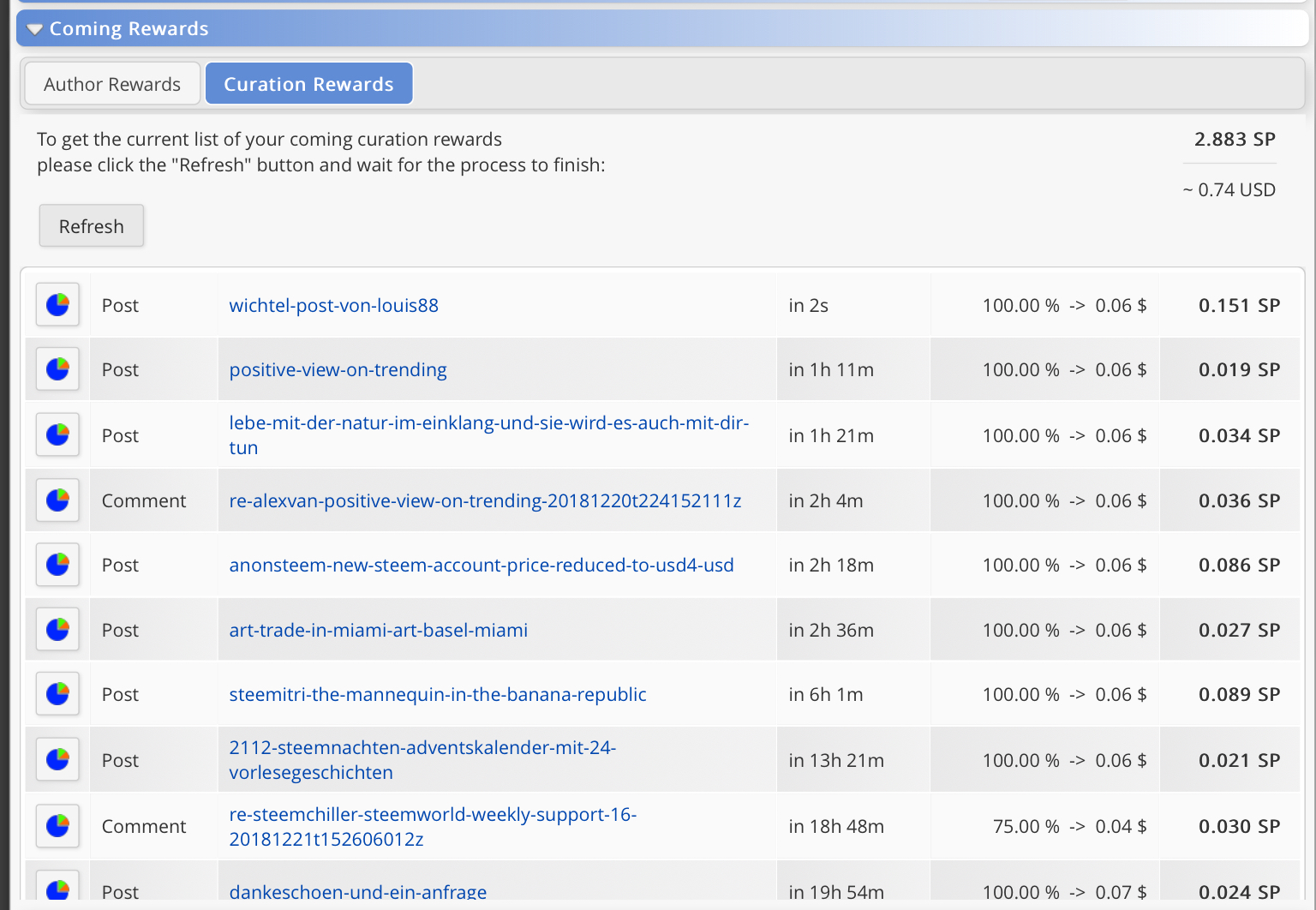Image resolution: width=1316 pixels, height=910 pixels.
Task: Switch to the Author Rewards tab
Action: coord(112,84)
